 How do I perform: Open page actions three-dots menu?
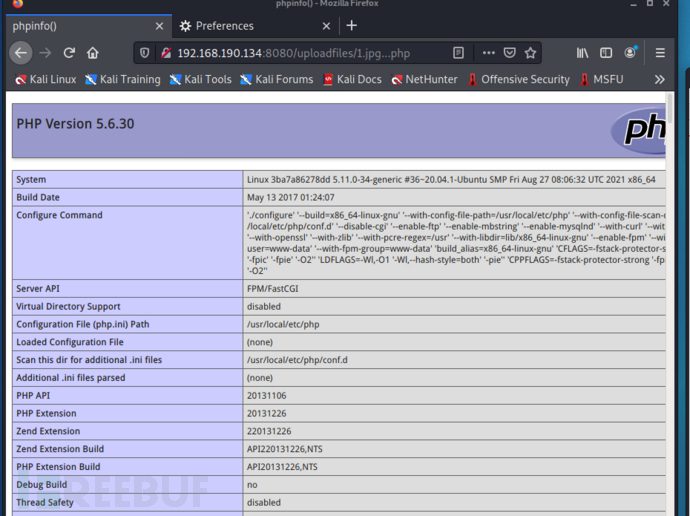488,53
